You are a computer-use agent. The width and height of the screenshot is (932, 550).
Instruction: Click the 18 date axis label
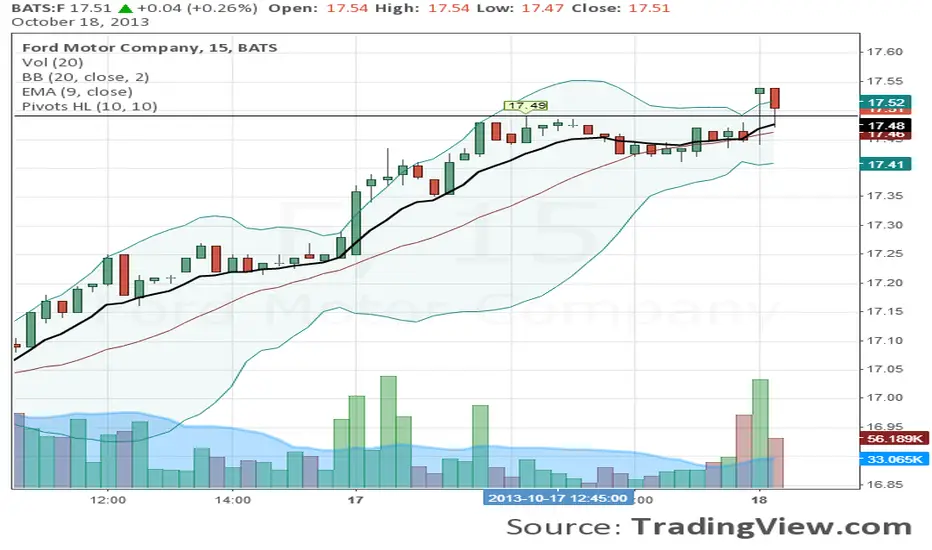tap(759, 500)
